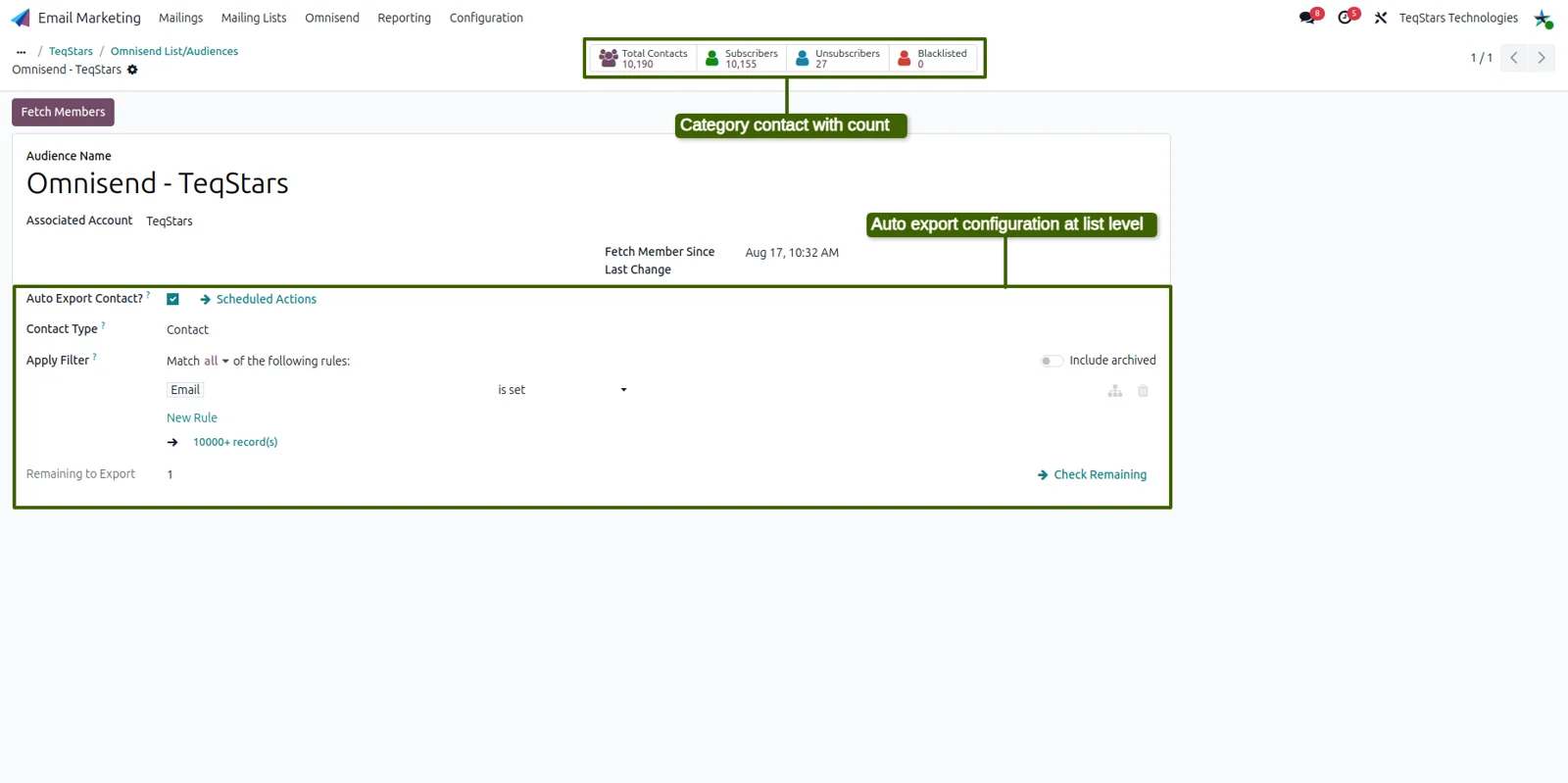This screenshot has width=1568, height=783.
Task: Go to Omnisend List/Audiences breadcrumb
Action: click(x=174, y=52)
